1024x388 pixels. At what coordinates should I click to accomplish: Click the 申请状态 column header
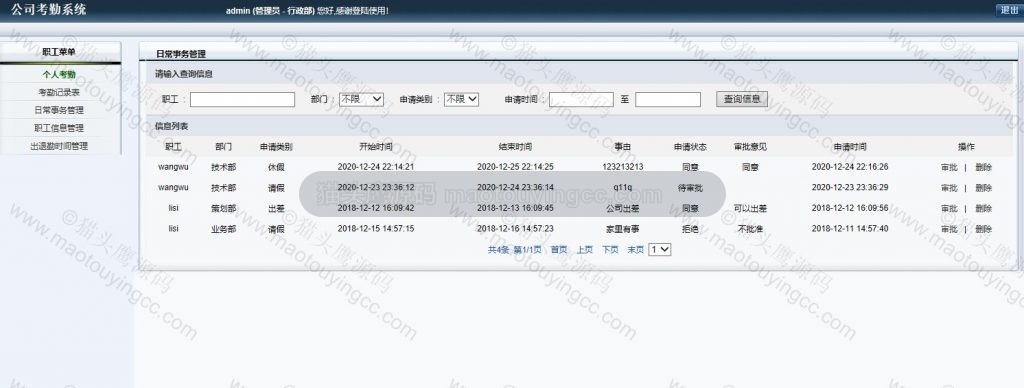click(690, 147)
